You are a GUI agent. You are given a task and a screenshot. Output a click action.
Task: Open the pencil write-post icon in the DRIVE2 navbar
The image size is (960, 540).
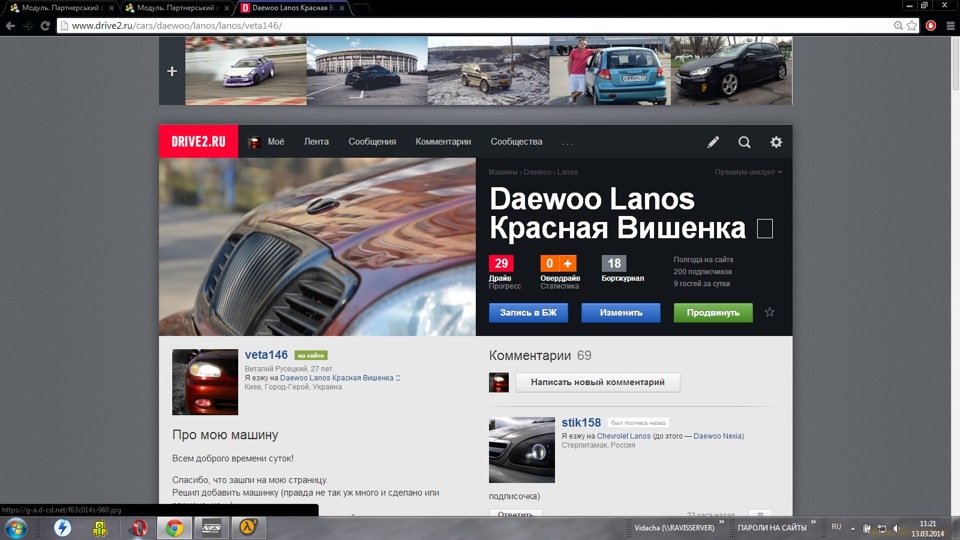click(713, 142)
